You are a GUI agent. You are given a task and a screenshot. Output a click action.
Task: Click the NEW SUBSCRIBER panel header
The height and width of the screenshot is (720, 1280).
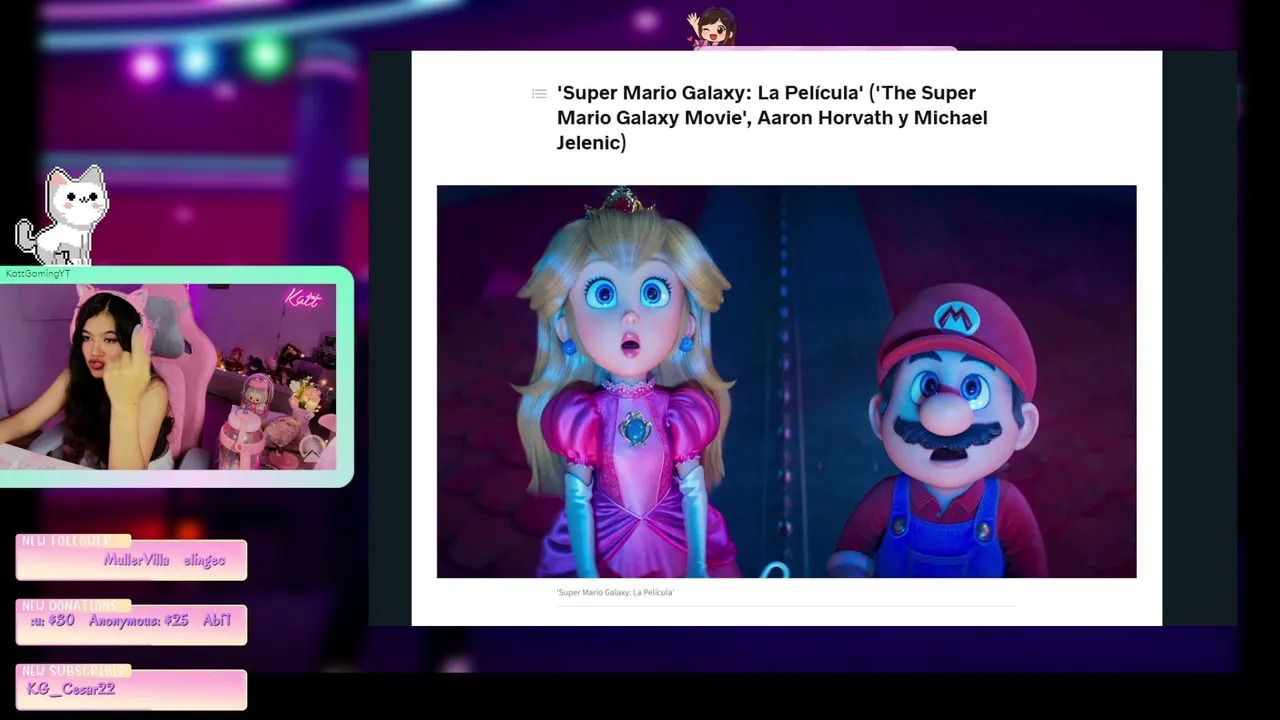coord(73,671)
